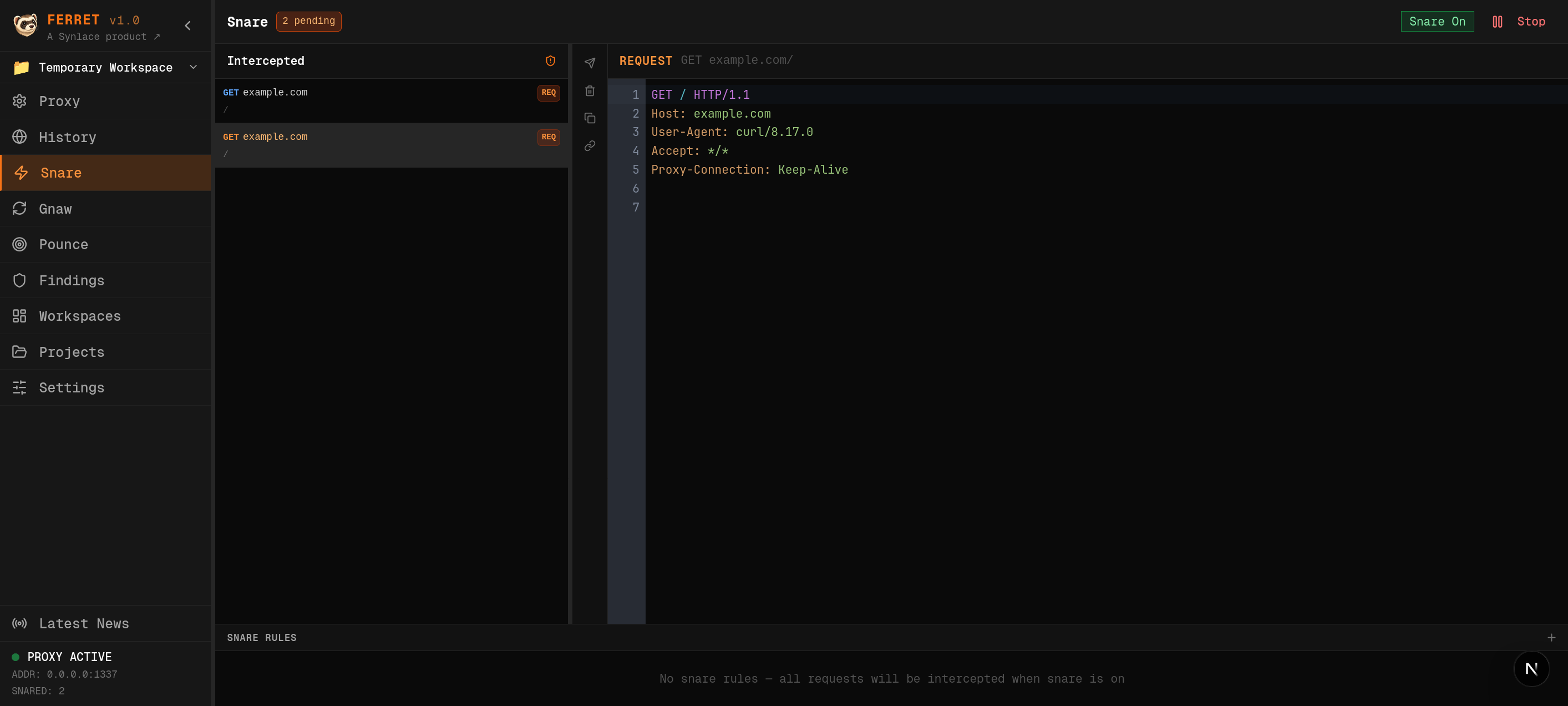Drop the request with the trash icon
This screenshot has height=706, width=1568.
(590, 91)
